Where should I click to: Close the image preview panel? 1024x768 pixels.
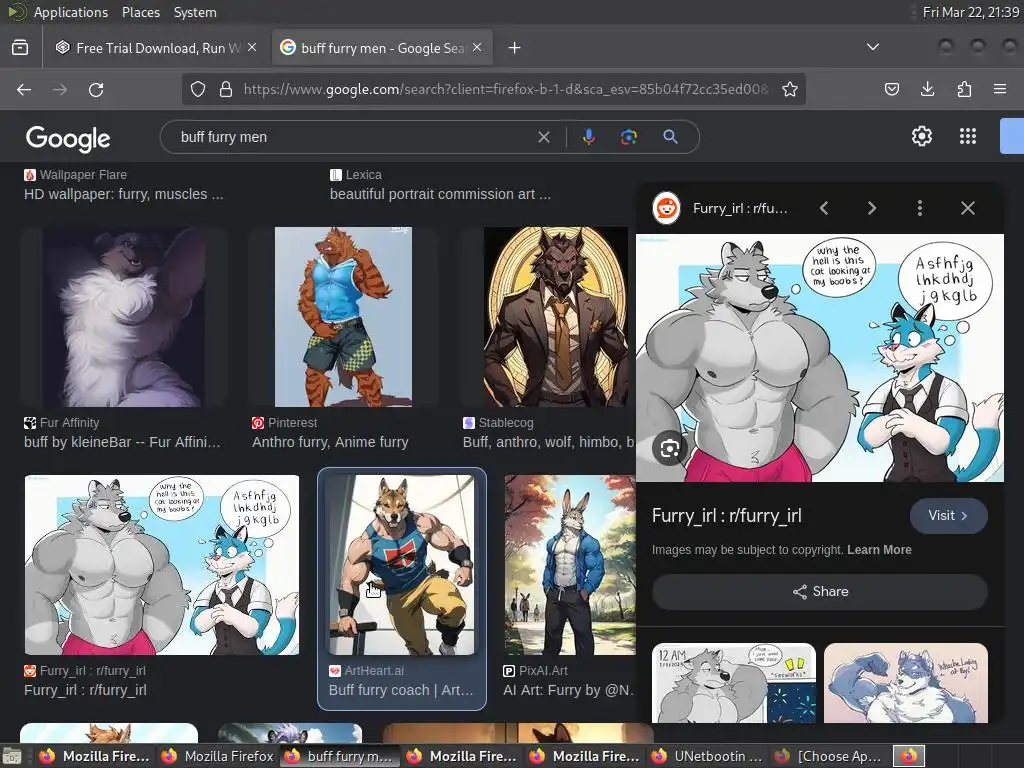coord(968,208)
